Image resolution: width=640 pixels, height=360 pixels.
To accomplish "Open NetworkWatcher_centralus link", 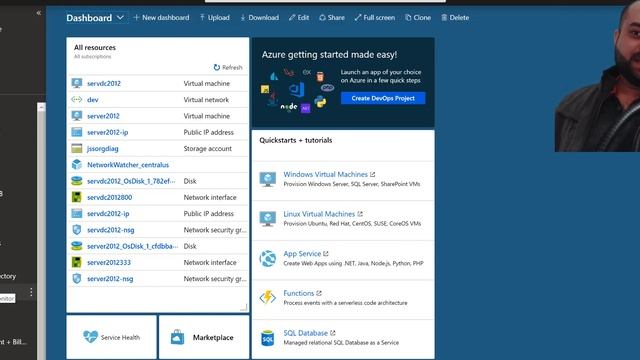I will (x=128, y=165).
